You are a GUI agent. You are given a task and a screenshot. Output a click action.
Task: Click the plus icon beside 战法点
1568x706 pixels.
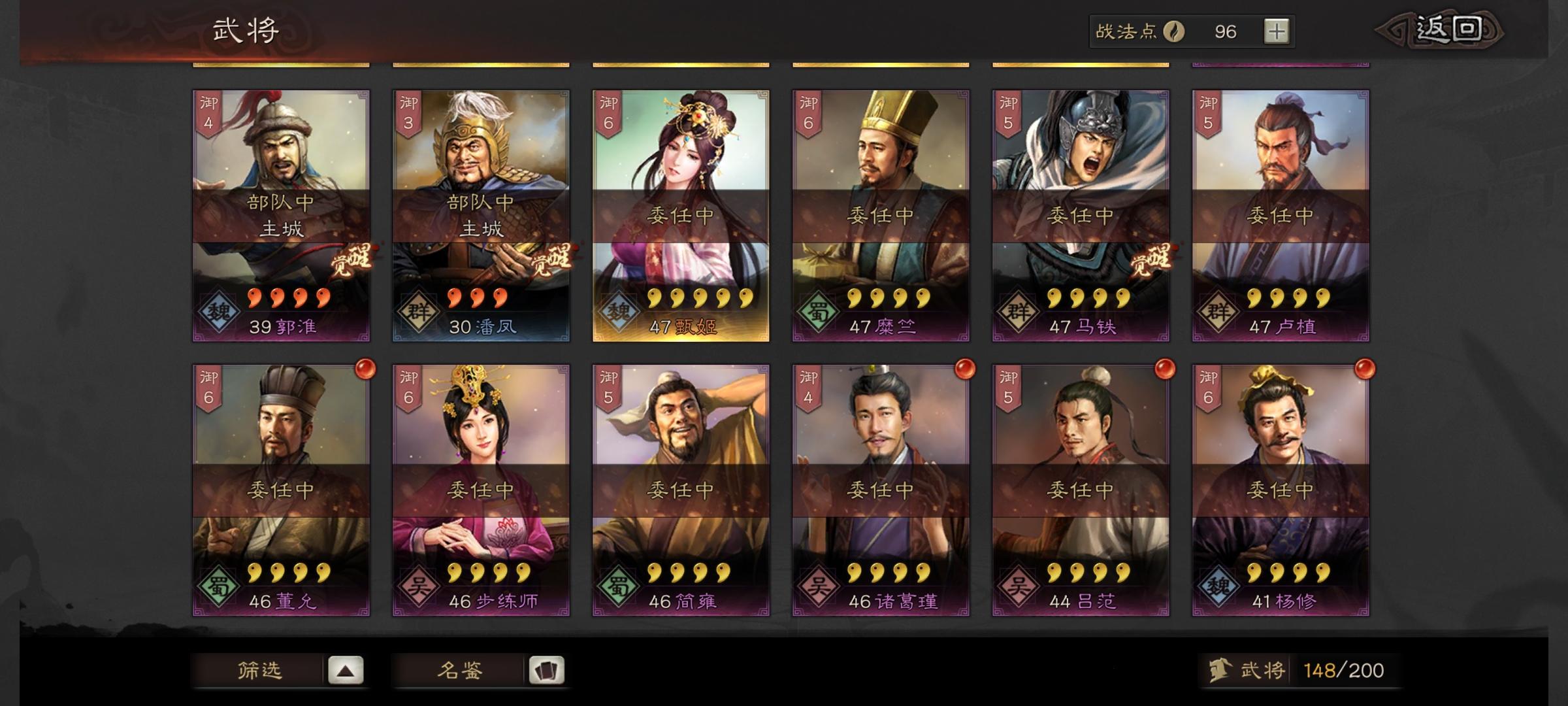[x=1276, y=31]
